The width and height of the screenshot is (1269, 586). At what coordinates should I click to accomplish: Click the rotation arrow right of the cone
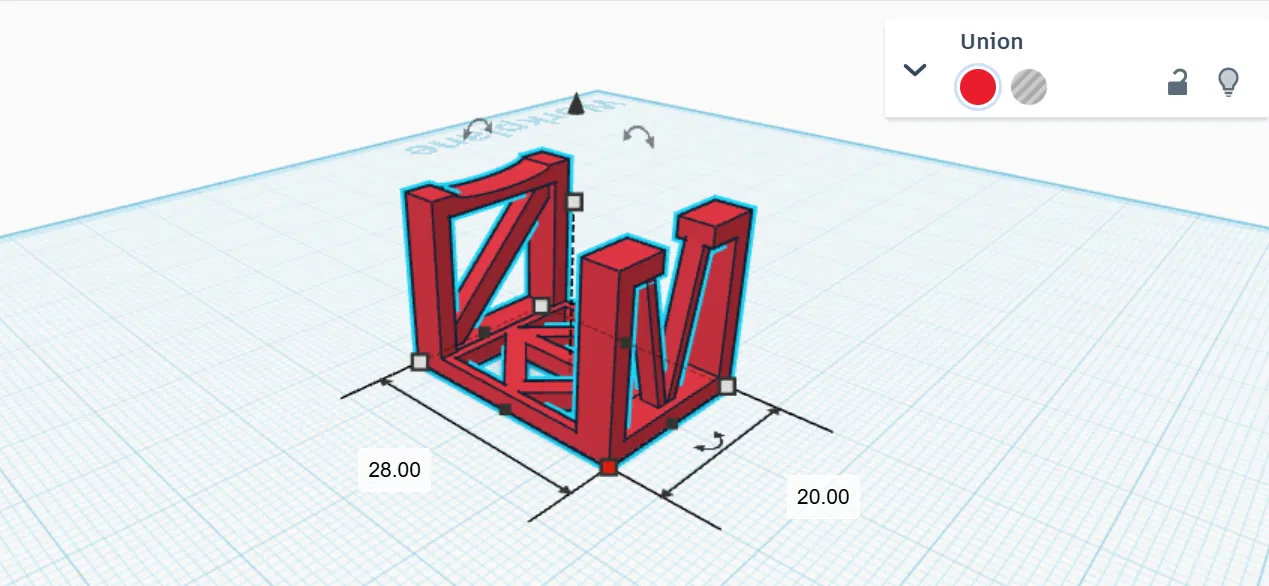point(638,137)
